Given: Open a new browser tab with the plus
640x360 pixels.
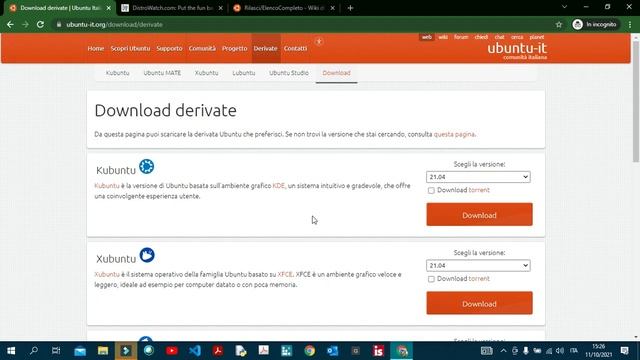Looking at the screenshot, I should click(x=350, y=8).
